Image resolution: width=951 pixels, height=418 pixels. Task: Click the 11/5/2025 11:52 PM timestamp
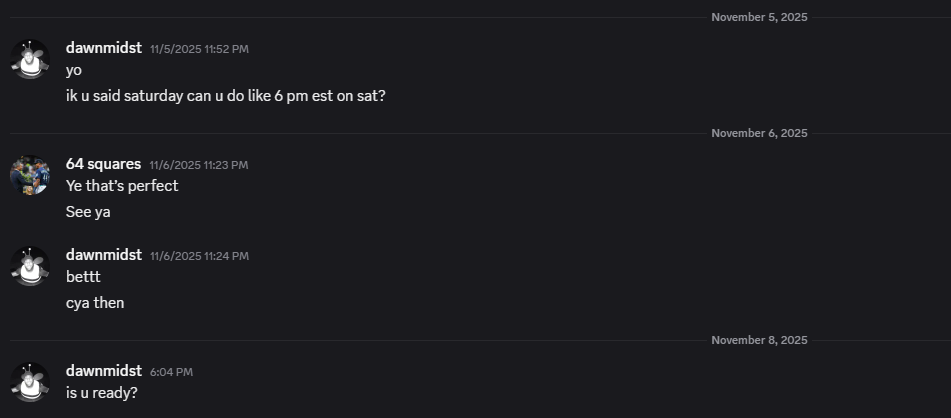click(199, 49)
